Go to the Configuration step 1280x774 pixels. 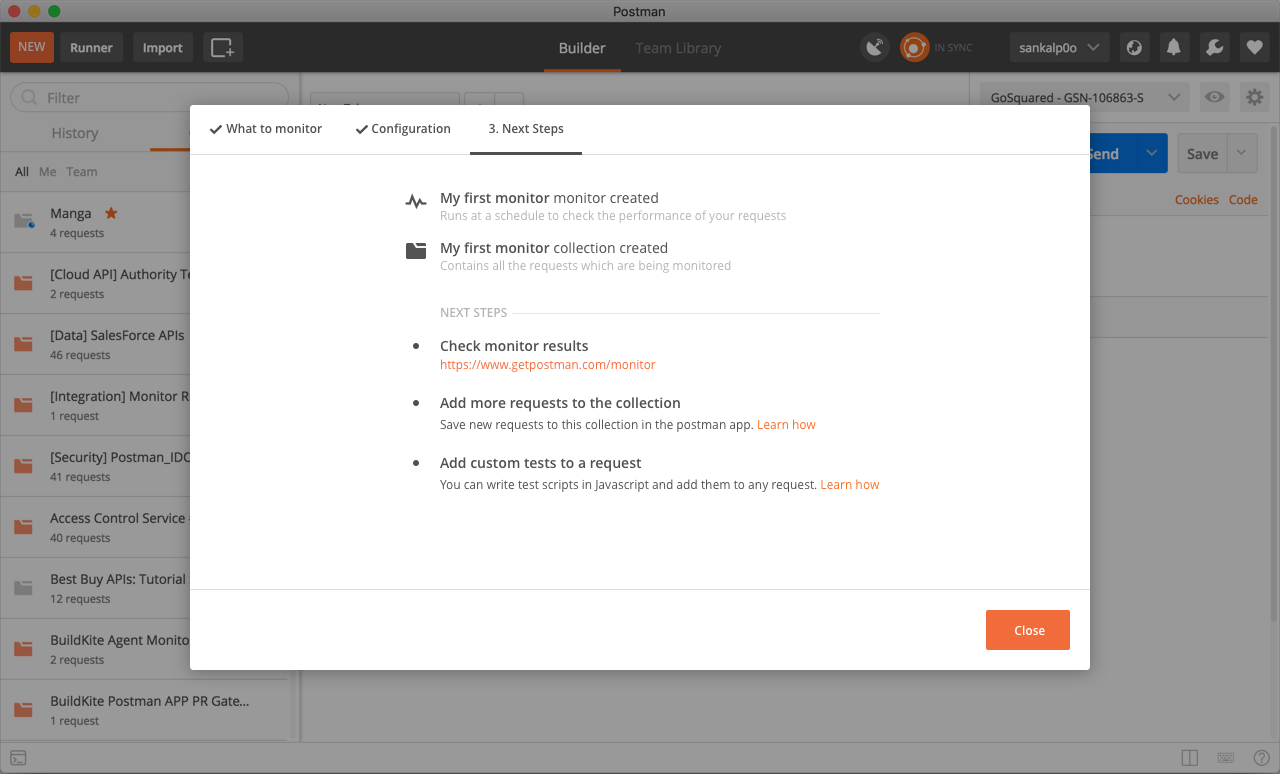(x=403, y=129)
